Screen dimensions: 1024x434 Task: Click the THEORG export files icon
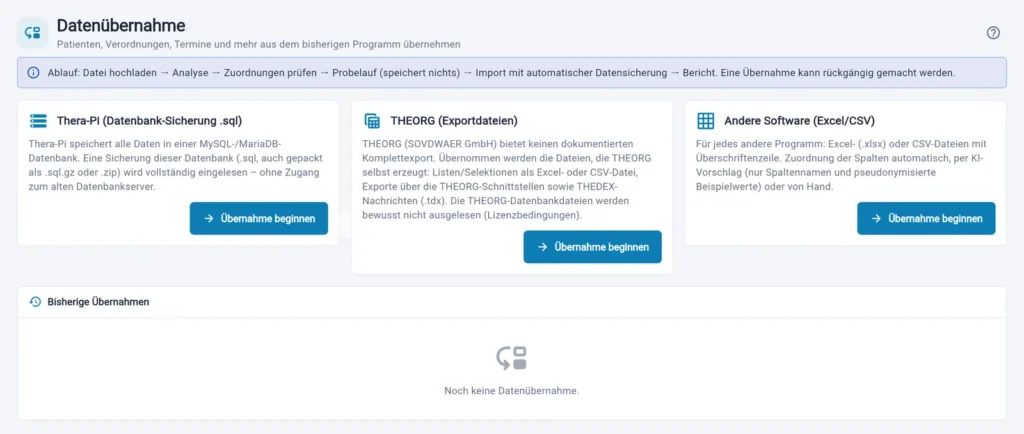(372, 121)
